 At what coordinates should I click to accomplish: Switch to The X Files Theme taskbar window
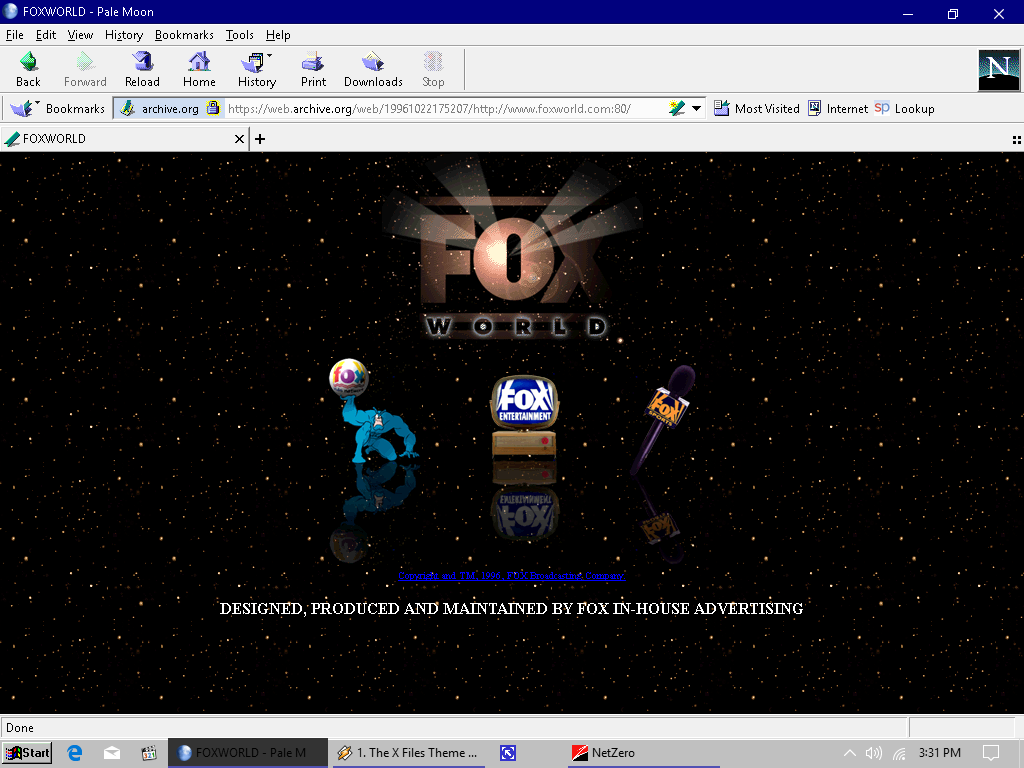pyautogui.click(x=409, y=753)
